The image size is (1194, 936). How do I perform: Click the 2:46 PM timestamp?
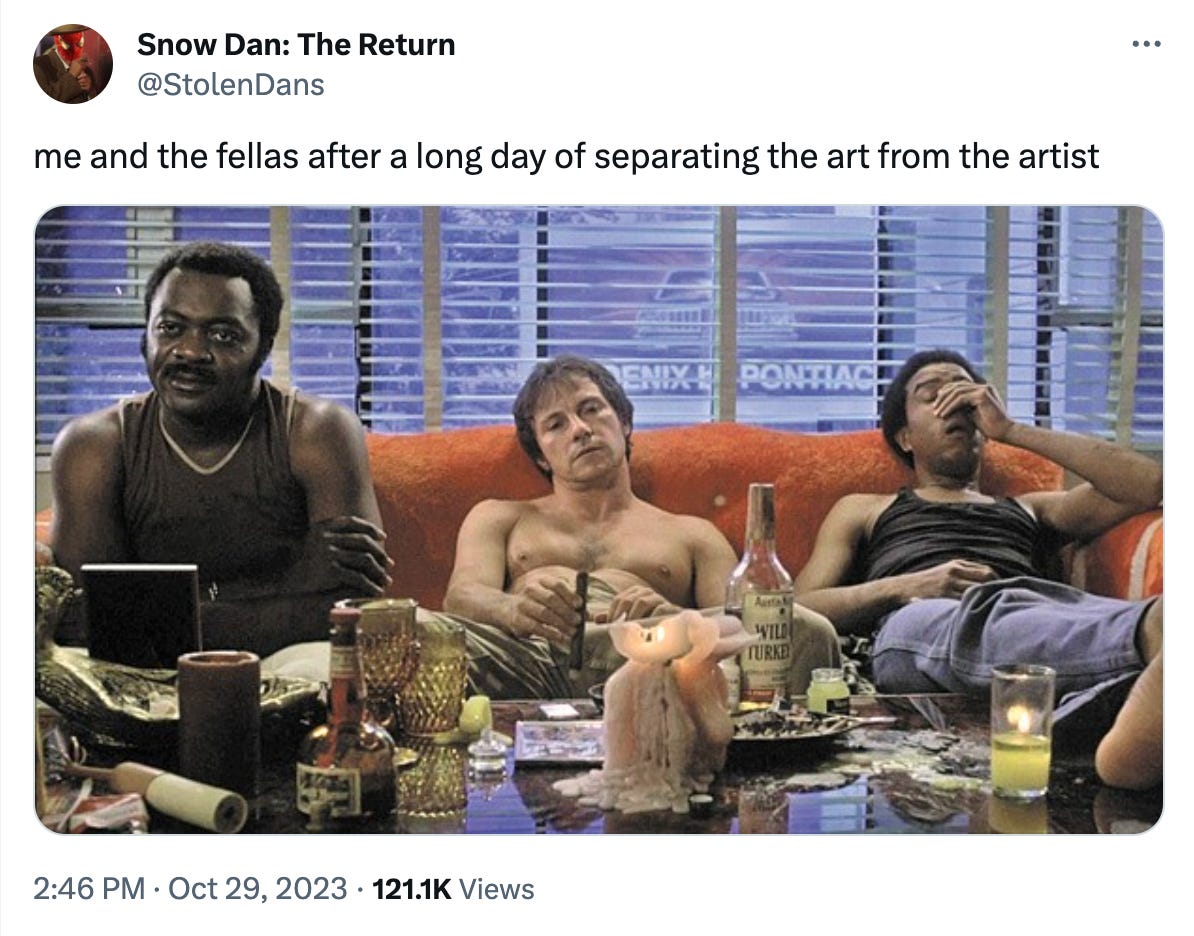coord(88,888)
